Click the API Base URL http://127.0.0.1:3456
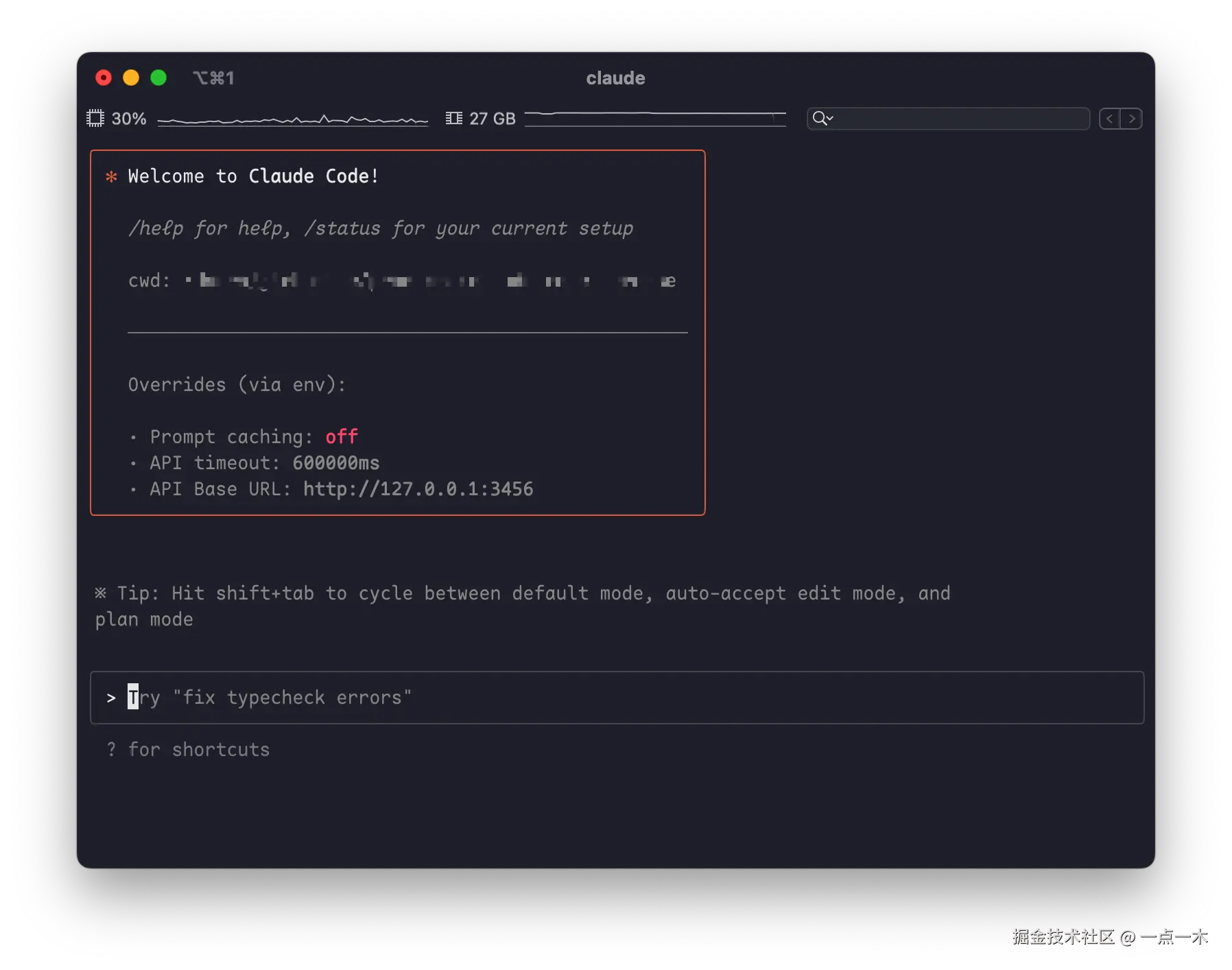The width and height of the screenshot is (1232, 970). tap(417, 489)
